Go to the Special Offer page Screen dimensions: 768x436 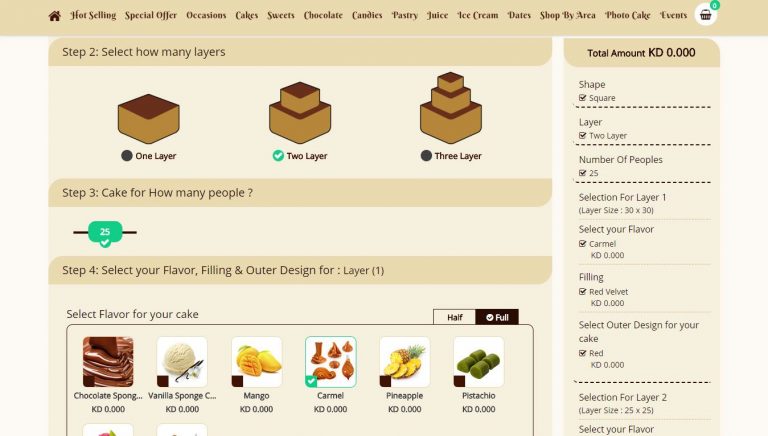click(151, 15)
